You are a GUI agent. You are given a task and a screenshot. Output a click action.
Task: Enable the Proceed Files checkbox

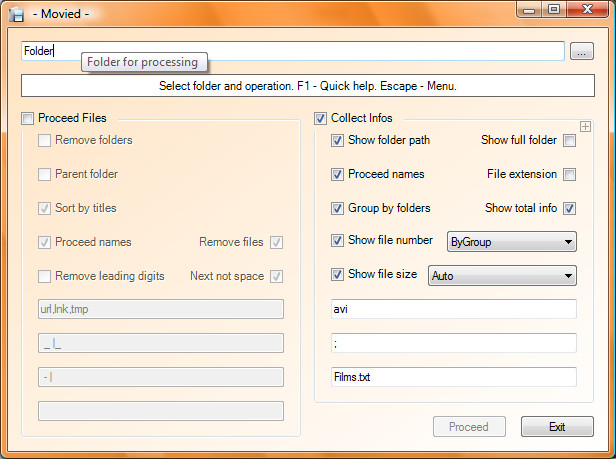coord(28,118)
